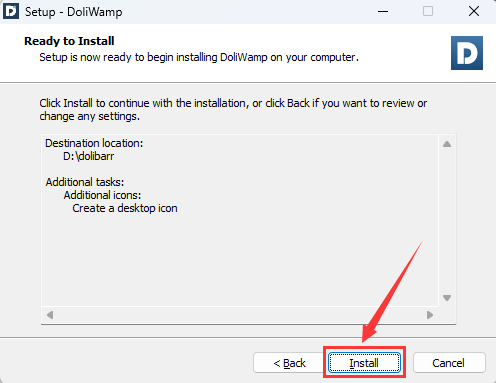Minimize the Setup - DoliWamp window
Viewport: 496px width, 383px height.
(383, 11)
